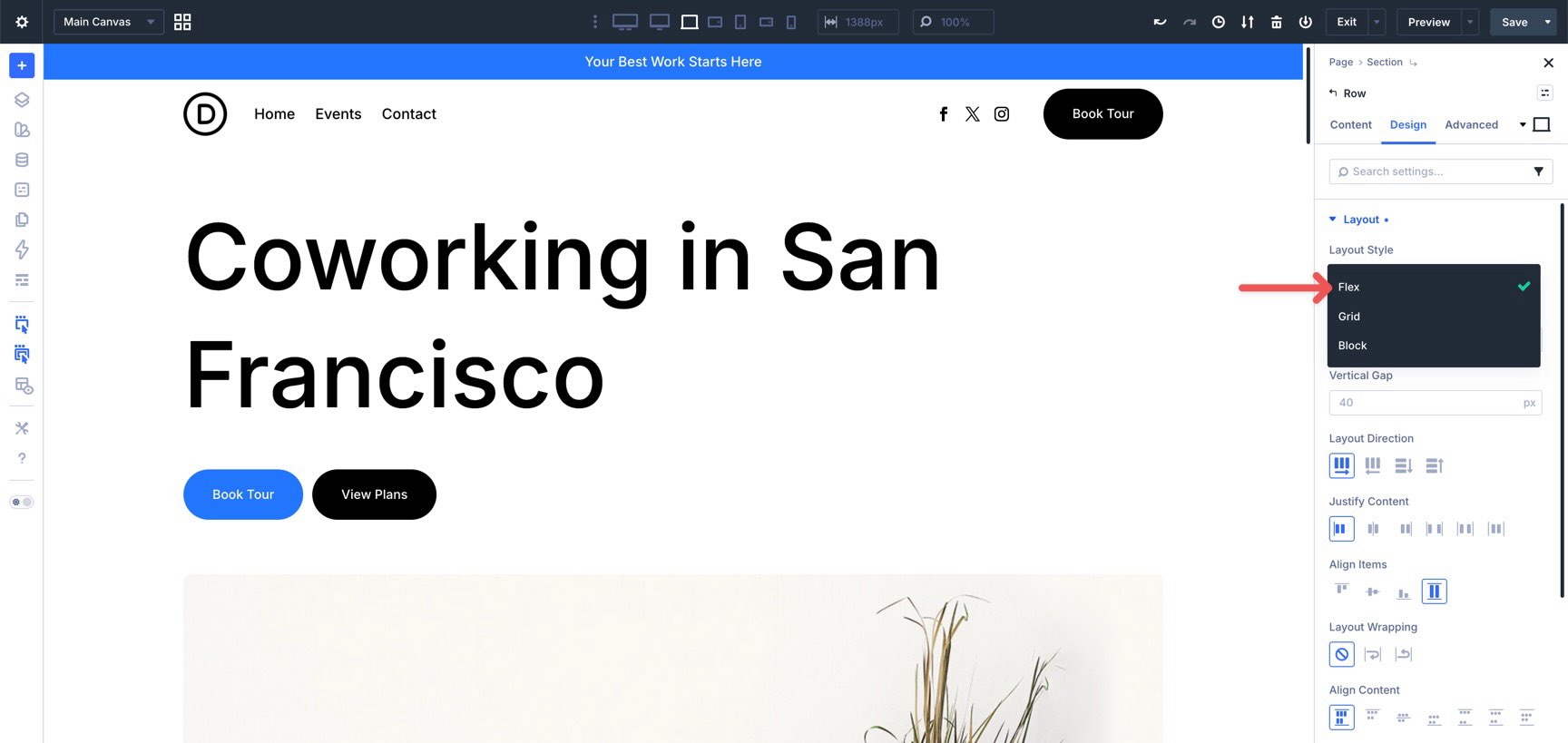
Task: Click the Section breadcrumb link
Action: 1385,62
